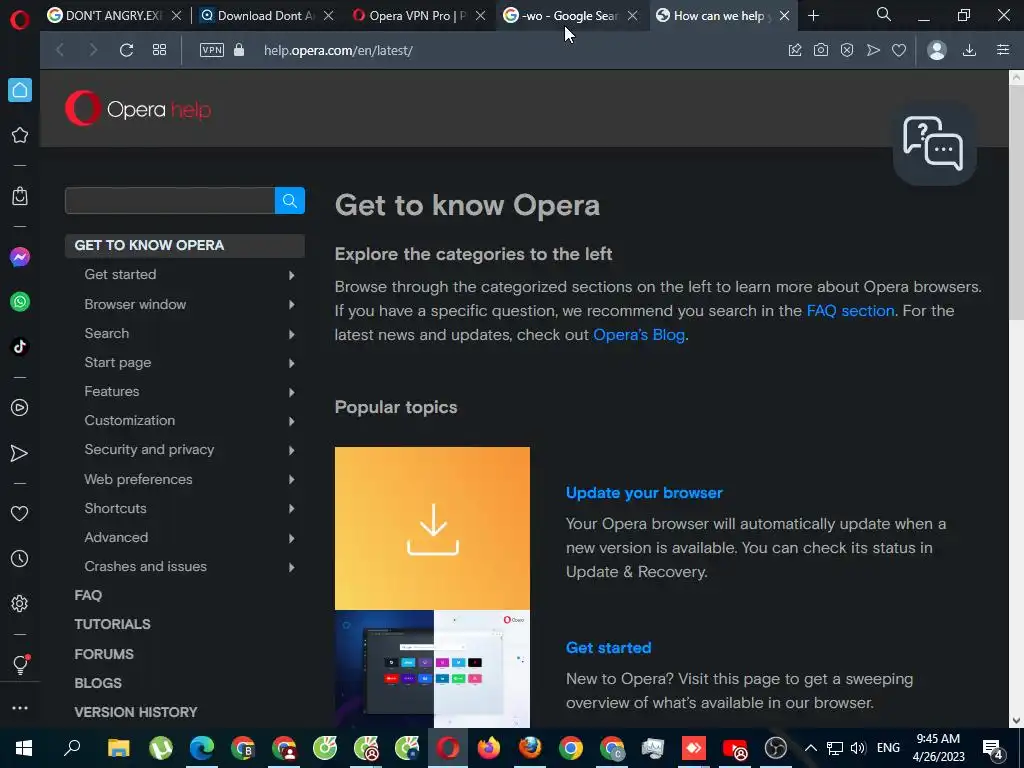Expand the Web preferences arrow
The image size is (1024, 768).
click(x=291, y=480)
